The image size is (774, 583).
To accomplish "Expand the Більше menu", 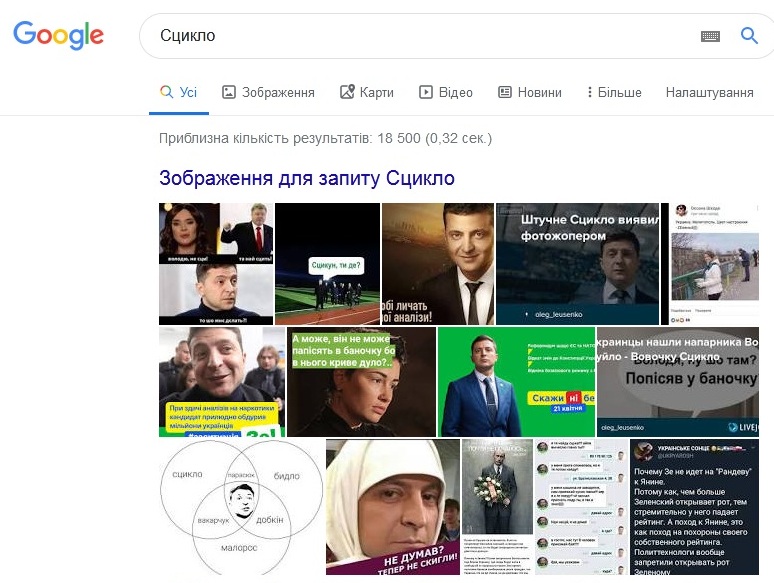I will [613, 92].
